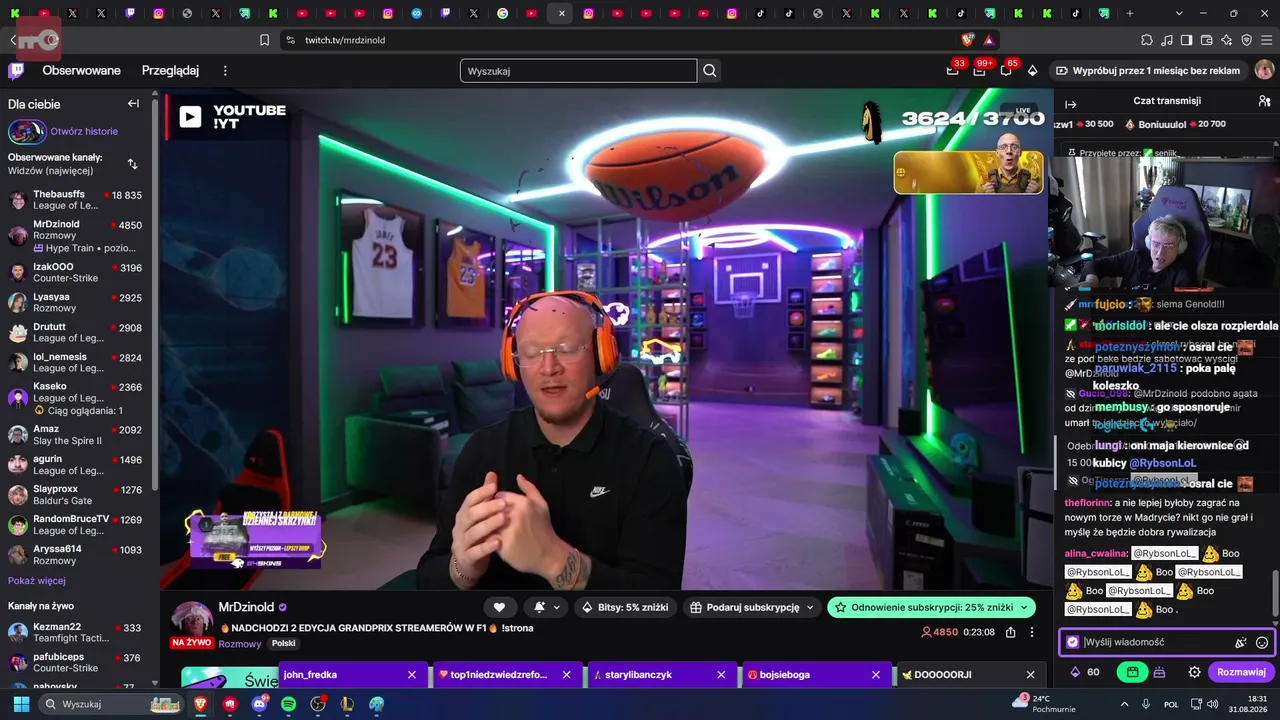Open Kaseko channel in sidebar
1280x720 pixels.
[75, 398]
